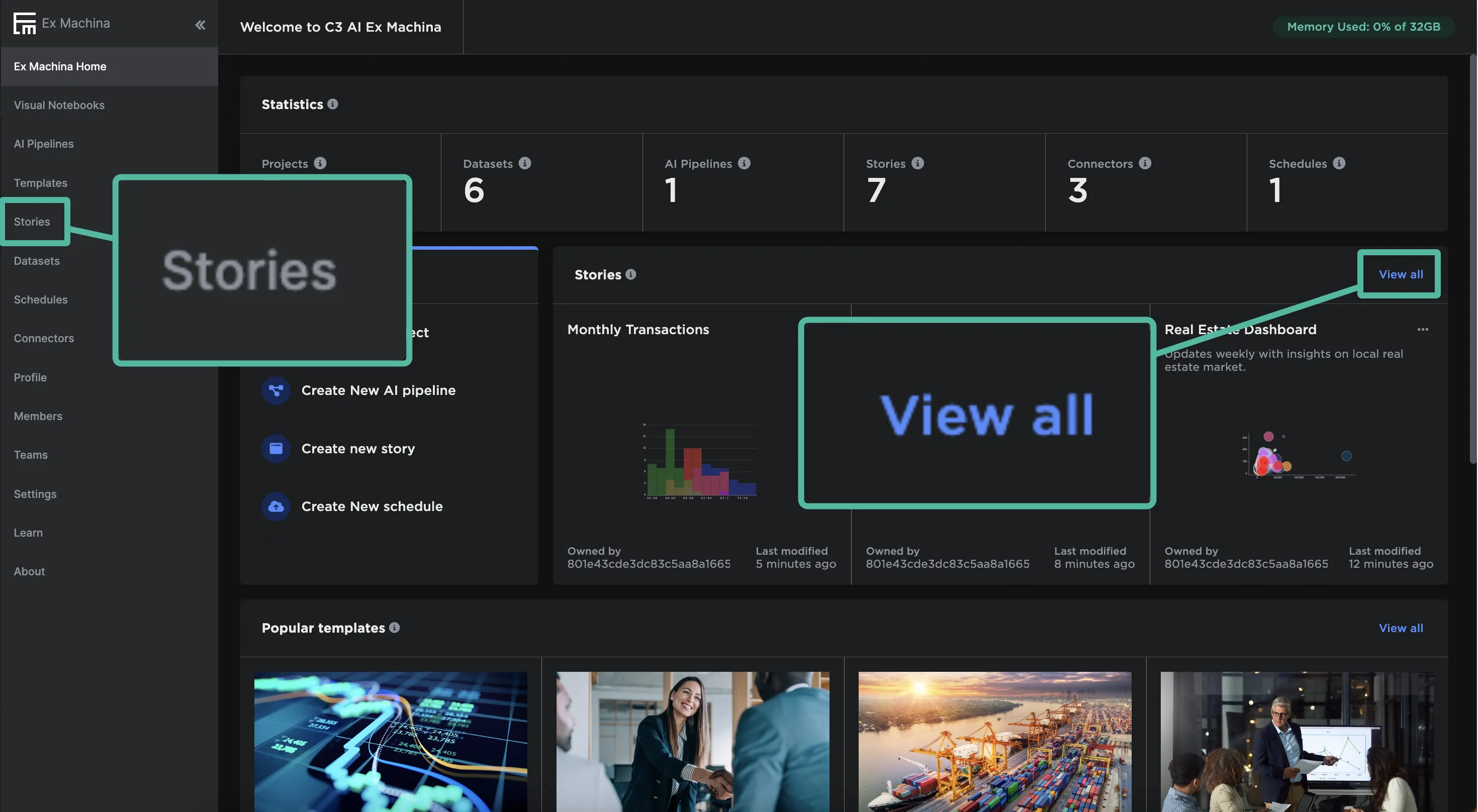The image size is (1478, 812).
Task: Open the Monthly Transactions chart thumbnail
Action: [x=700, y=462]
